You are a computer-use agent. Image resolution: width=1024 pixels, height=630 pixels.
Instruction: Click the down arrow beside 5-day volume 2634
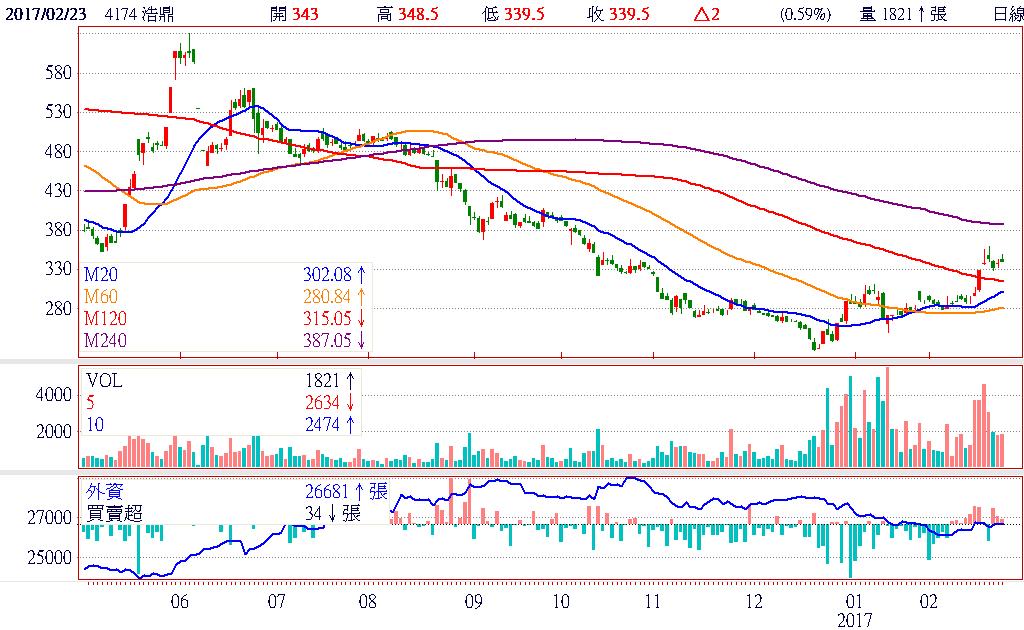click(351, 403)
